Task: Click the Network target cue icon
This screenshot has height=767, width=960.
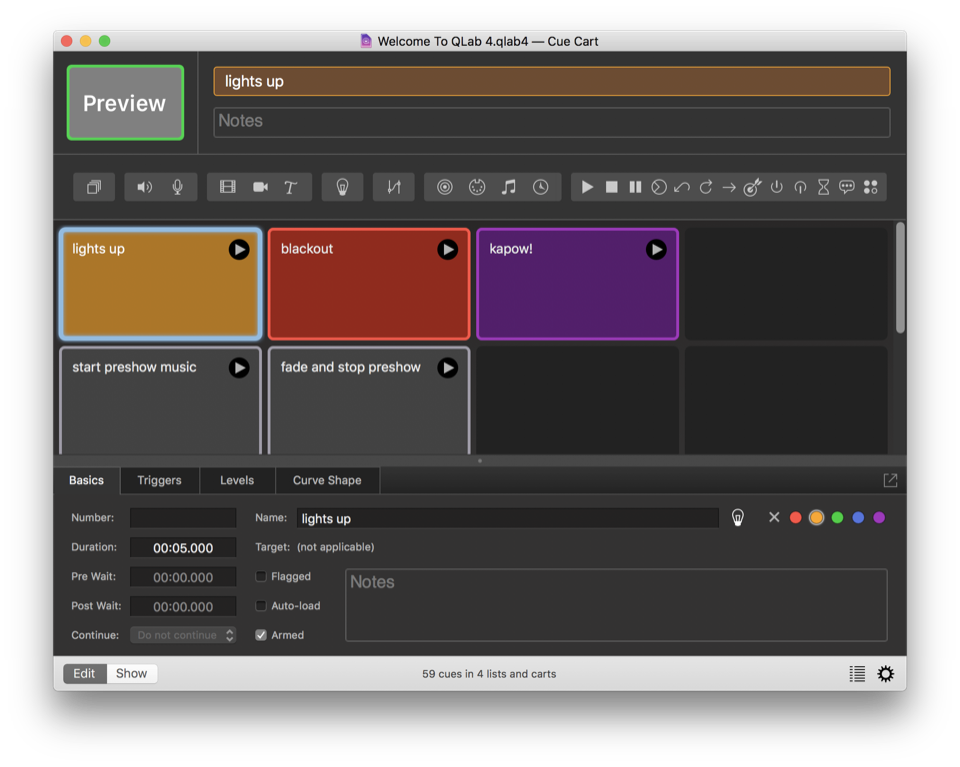Action: click(445, 187)
